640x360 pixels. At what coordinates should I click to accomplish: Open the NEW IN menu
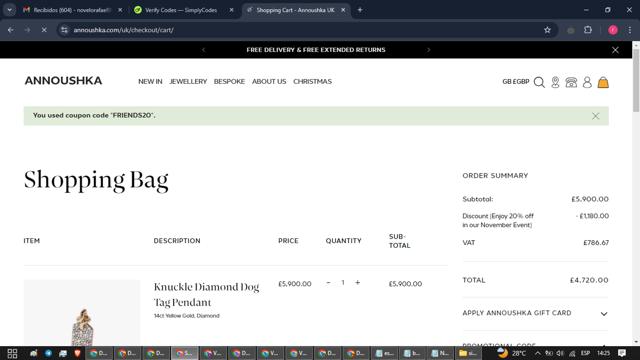pyautogui.click(x=150, y=82)
